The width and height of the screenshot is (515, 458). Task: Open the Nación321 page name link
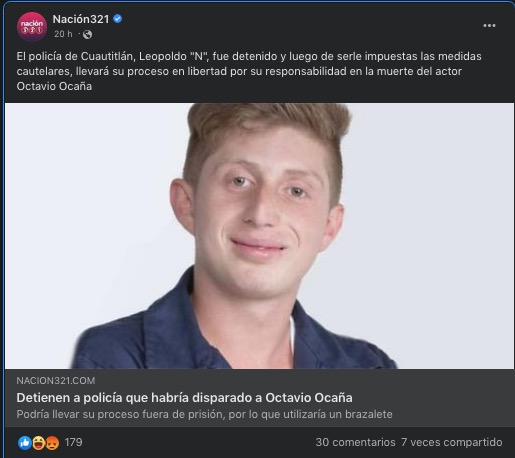tap(81, 19)
